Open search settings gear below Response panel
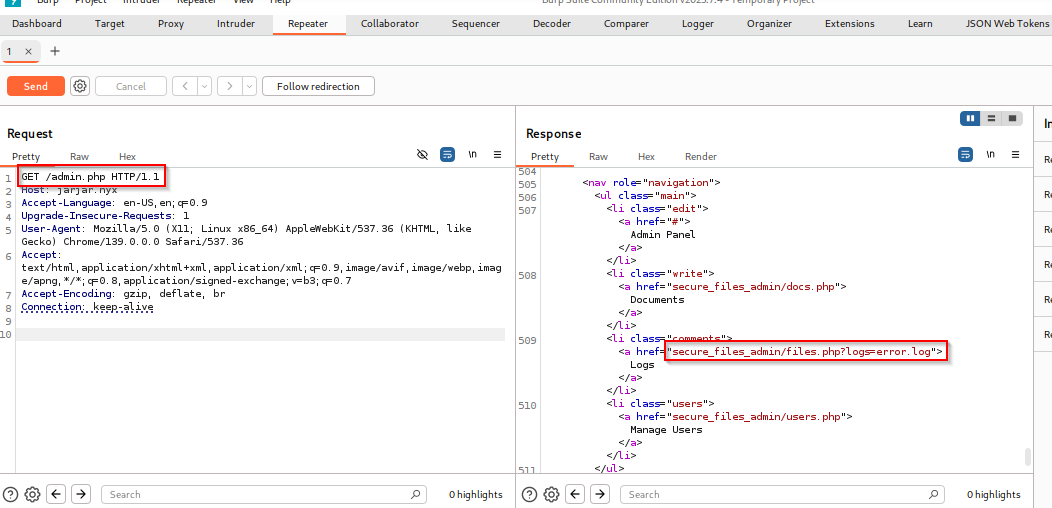This screenshot has height=508, width=1052. coord(550,494)
